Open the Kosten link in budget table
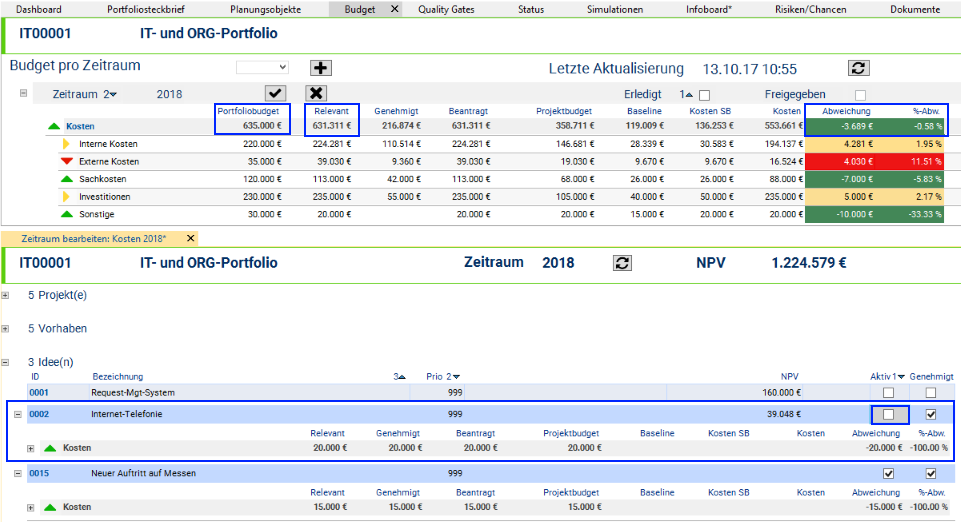 coord(80,126)
